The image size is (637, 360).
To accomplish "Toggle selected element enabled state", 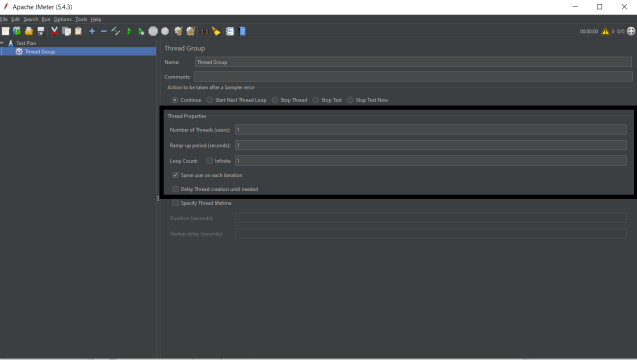I will pos(116,31).
